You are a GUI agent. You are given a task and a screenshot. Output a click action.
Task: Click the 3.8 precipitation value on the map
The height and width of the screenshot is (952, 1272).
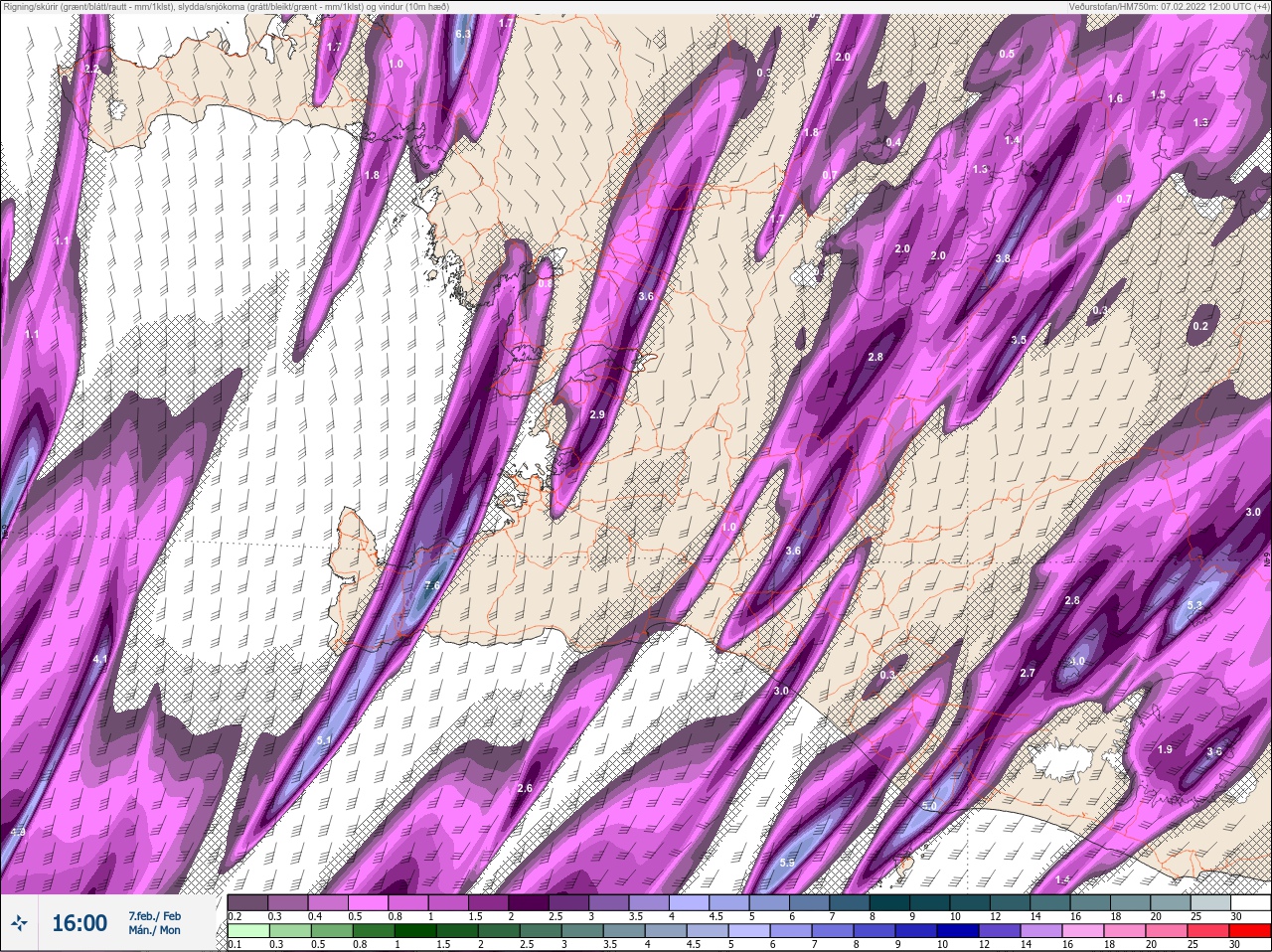pos(1003,258)
